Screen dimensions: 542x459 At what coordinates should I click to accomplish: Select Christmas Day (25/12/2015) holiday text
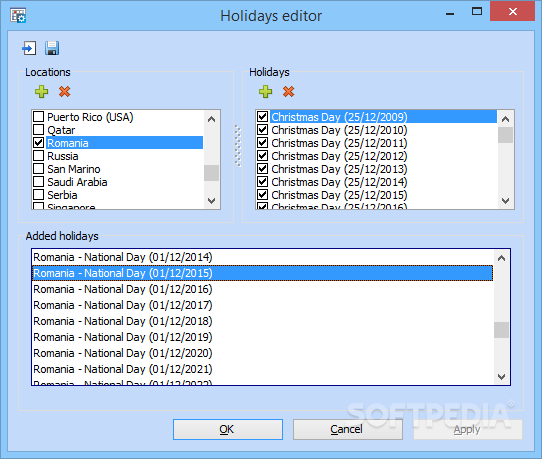(339, 195)
